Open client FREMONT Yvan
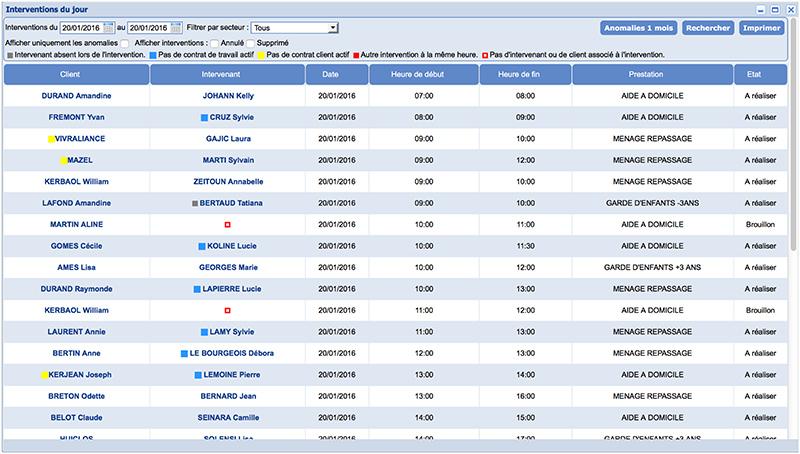The height and width of the screenshot is (454, 800). 77,117
